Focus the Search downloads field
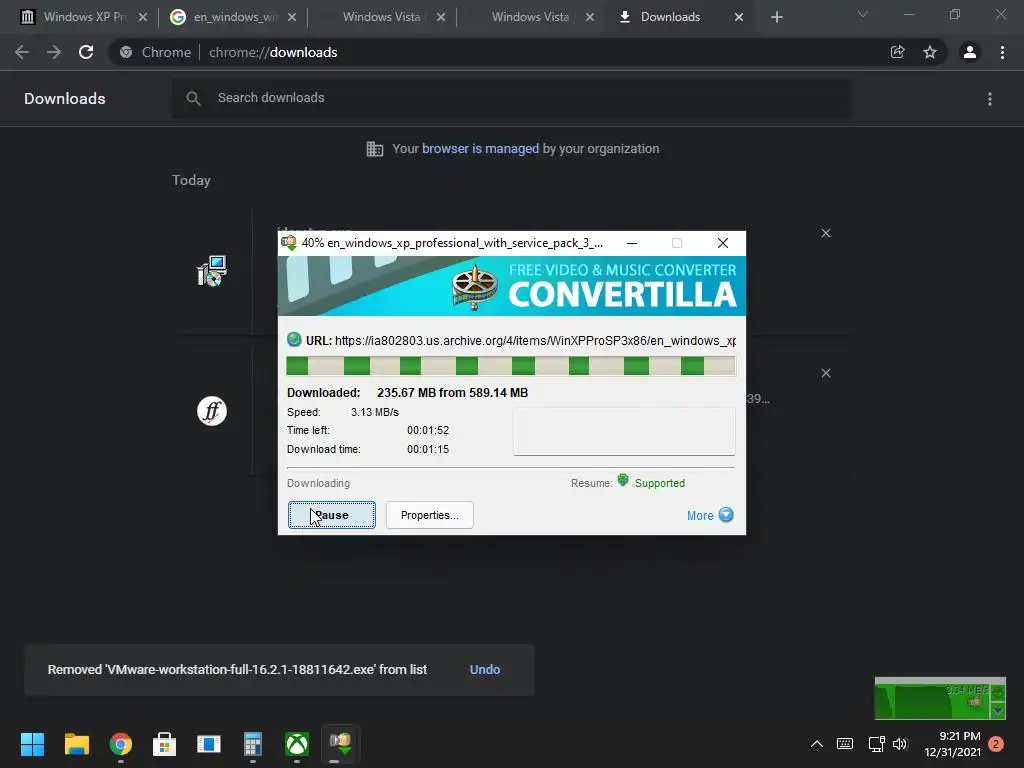The width and height of the screenshot is (1024, 768). click(511, 98)
